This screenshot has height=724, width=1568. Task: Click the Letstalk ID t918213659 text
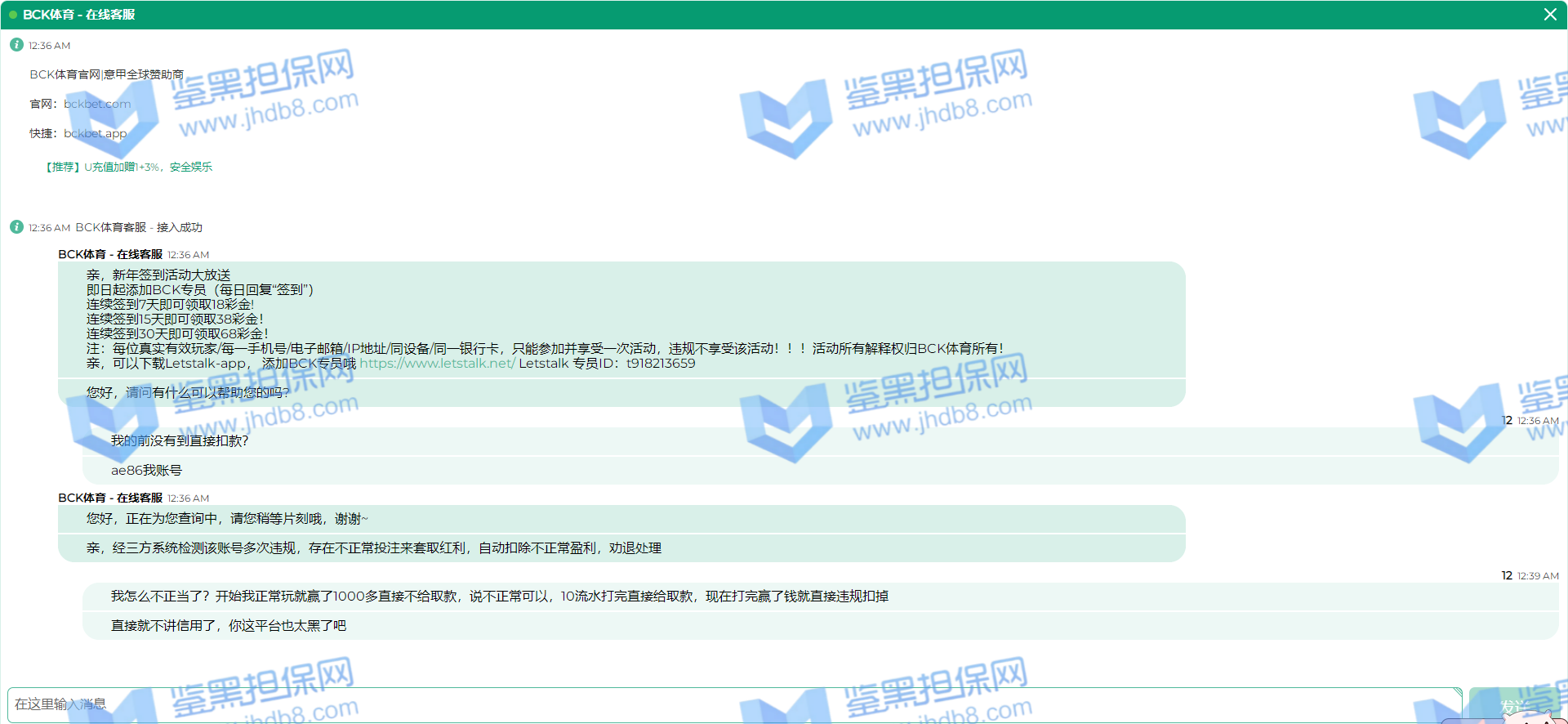[x=660, y=364]
